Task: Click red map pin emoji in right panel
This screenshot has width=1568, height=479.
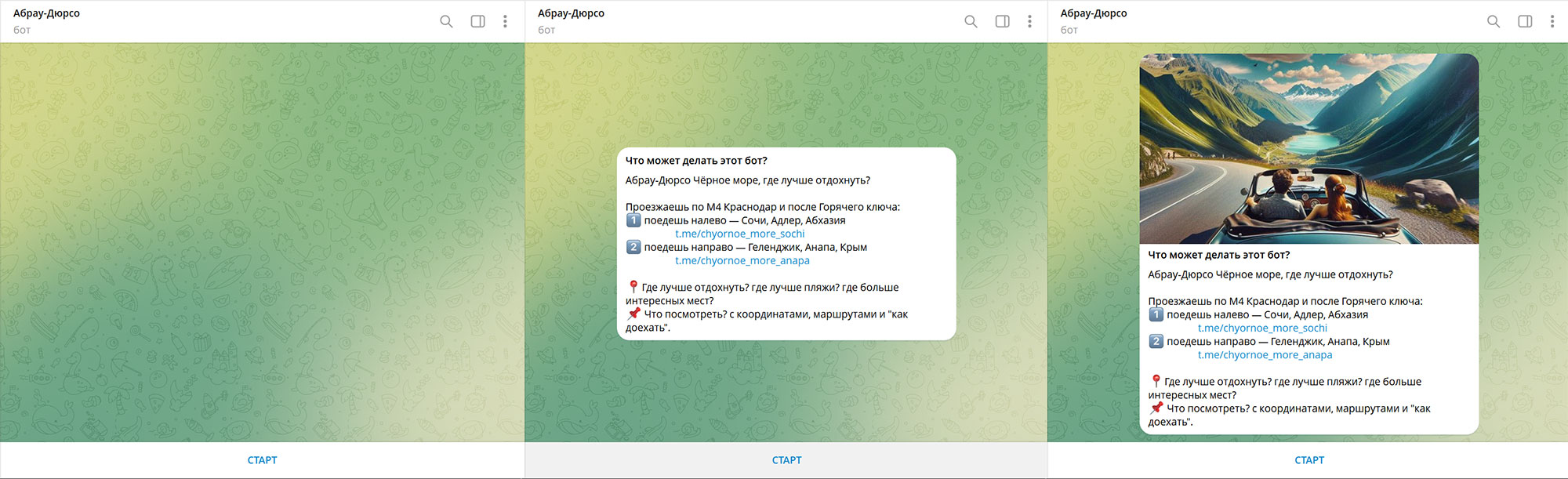Action: (1156, 381)
